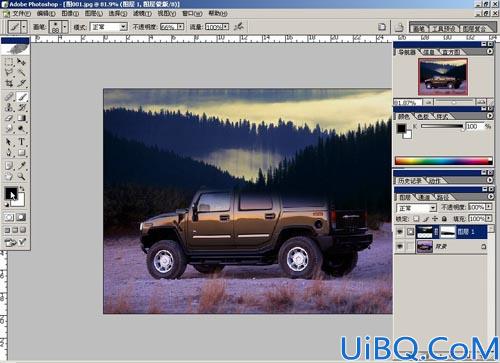Open the brush mode dropdown
The height and width of the screenshot is (363, 500).
point(109,27)
